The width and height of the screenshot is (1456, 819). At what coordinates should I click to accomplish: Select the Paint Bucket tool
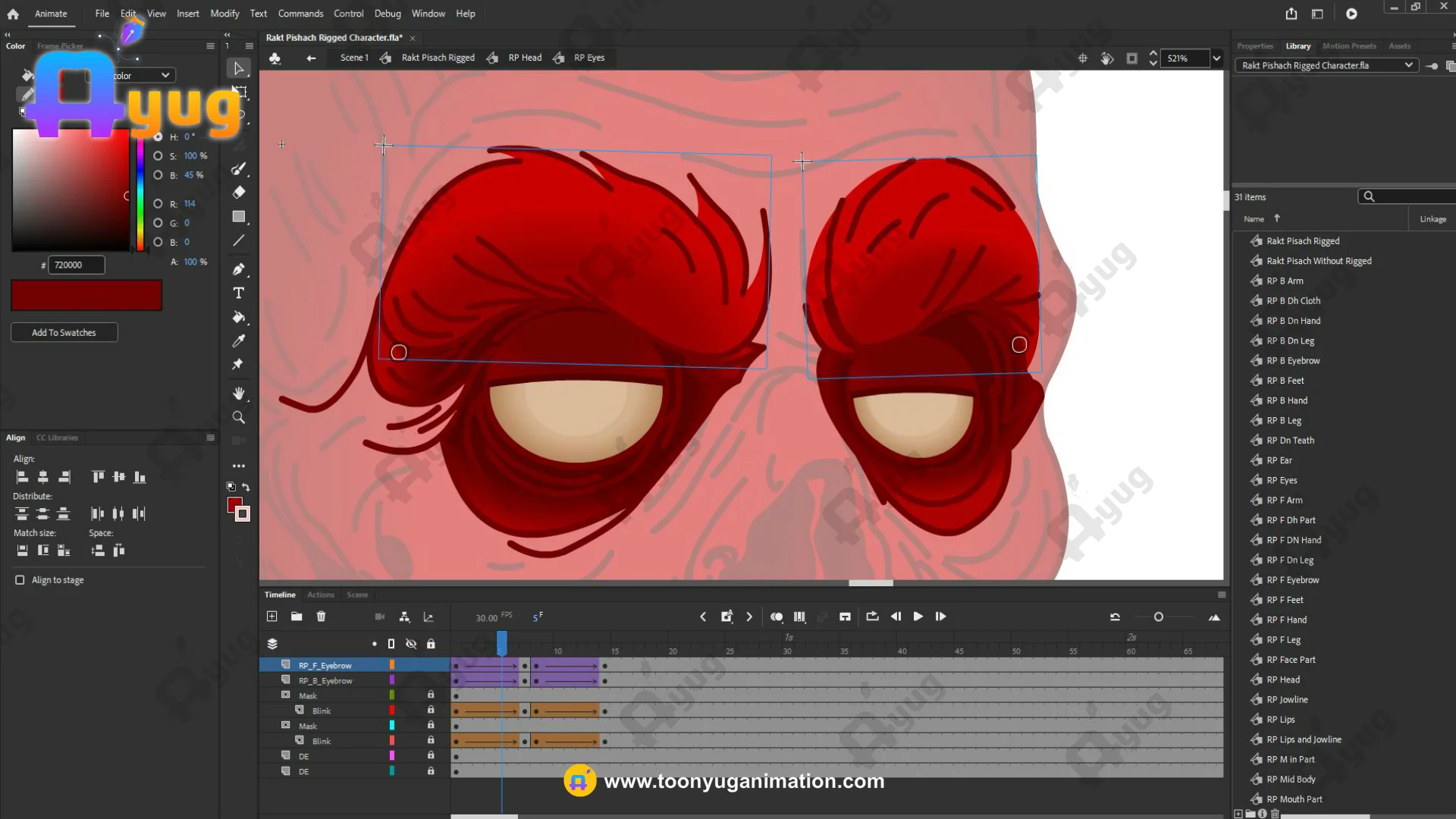click(239, 317)
